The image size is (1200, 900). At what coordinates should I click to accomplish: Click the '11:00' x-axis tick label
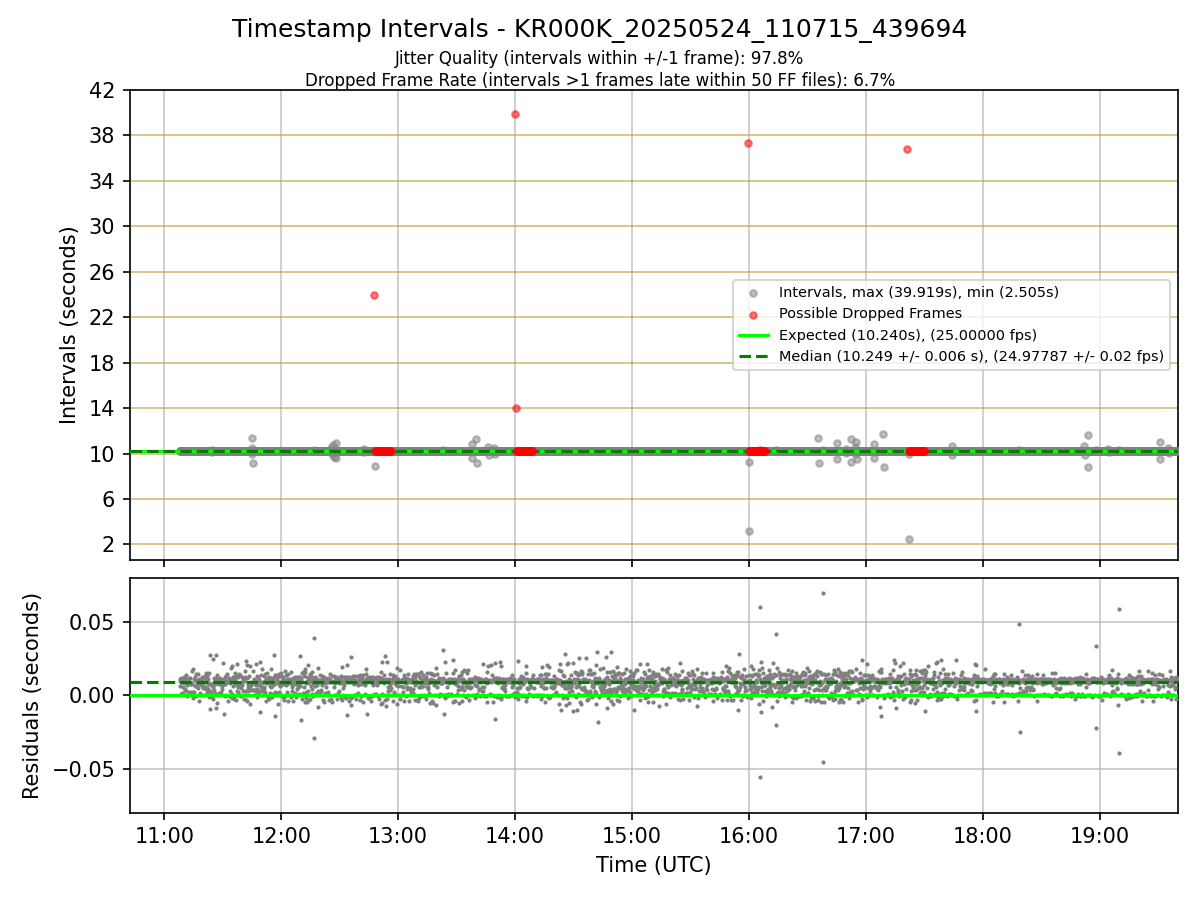click(164, 835)
